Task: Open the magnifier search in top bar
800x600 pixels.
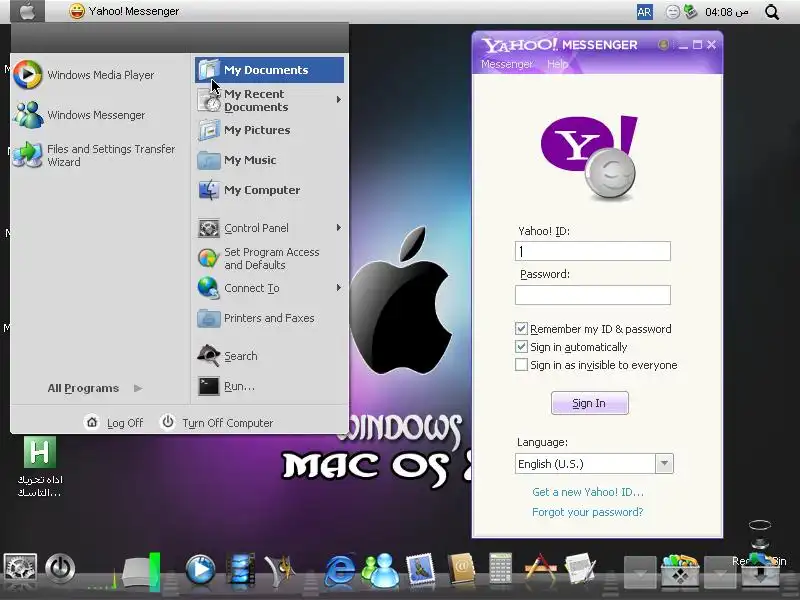Action: point(772,12)
